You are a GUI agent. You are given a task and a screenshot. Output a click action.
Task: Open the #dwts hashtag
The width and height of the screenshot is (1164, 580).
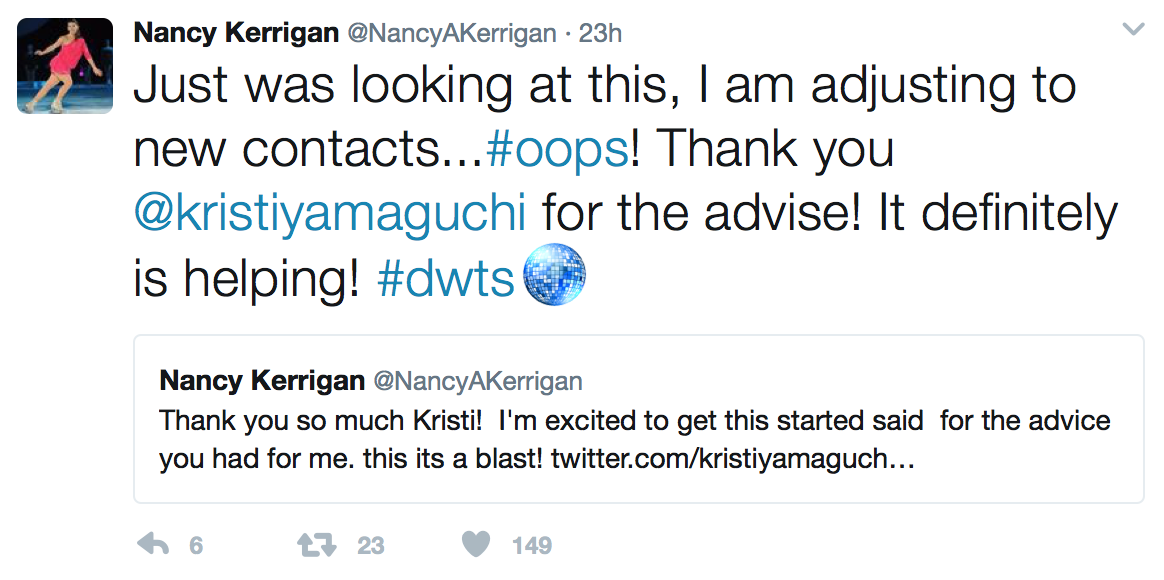445,280
